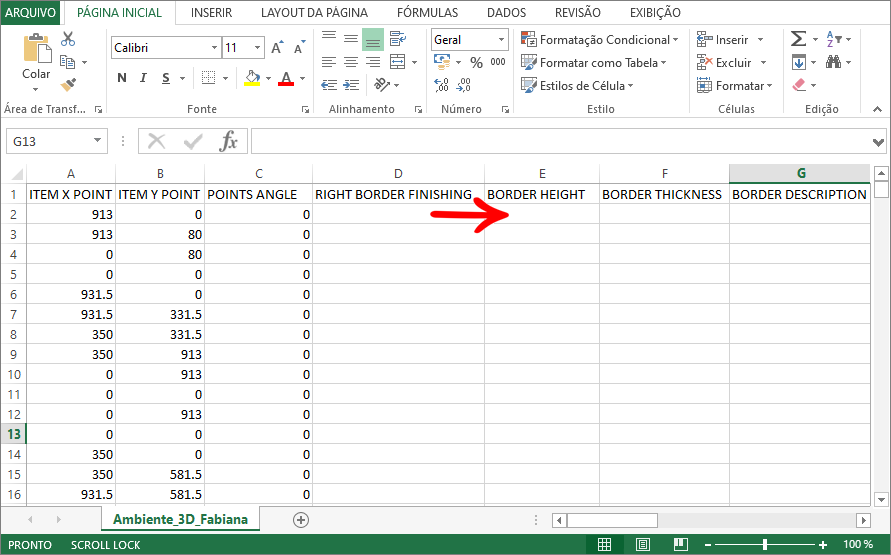Click the wrap text icon
This screenshot has height=555, width=891.
click(398, 39)
